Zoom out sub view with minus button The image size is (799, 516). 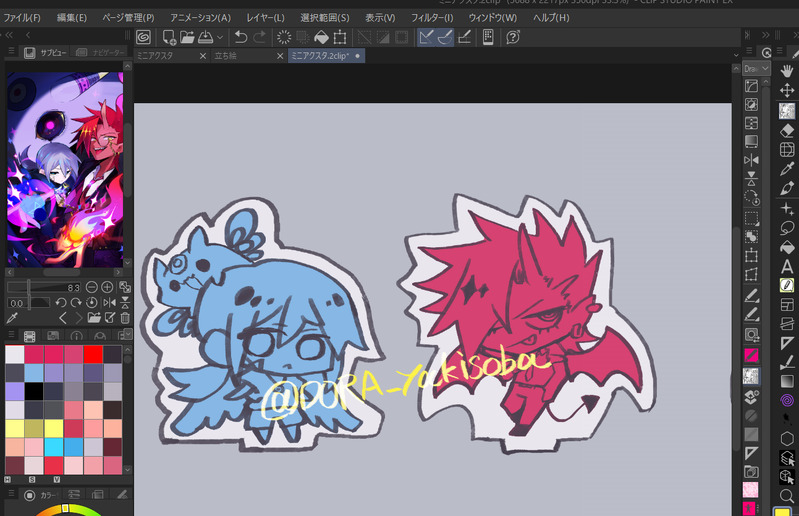point(92,287)
